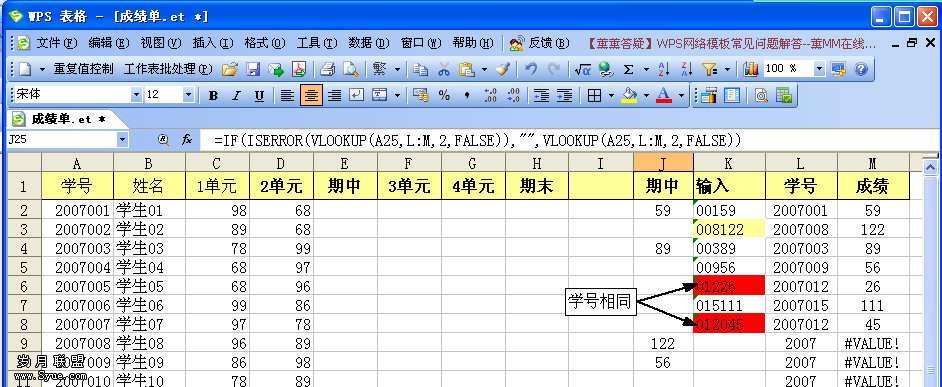Insert equation with square-root icon

(x=582, y=69)
